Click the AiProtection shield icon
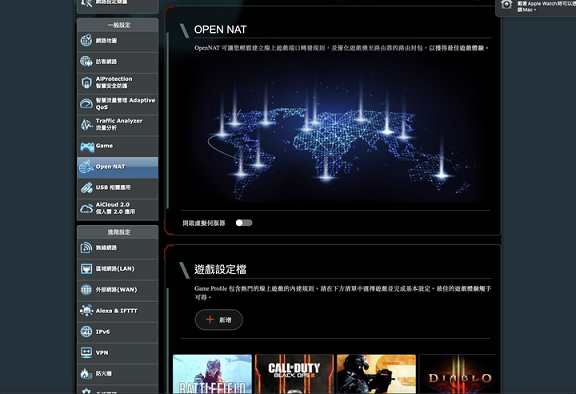 (x=86, y=83)
